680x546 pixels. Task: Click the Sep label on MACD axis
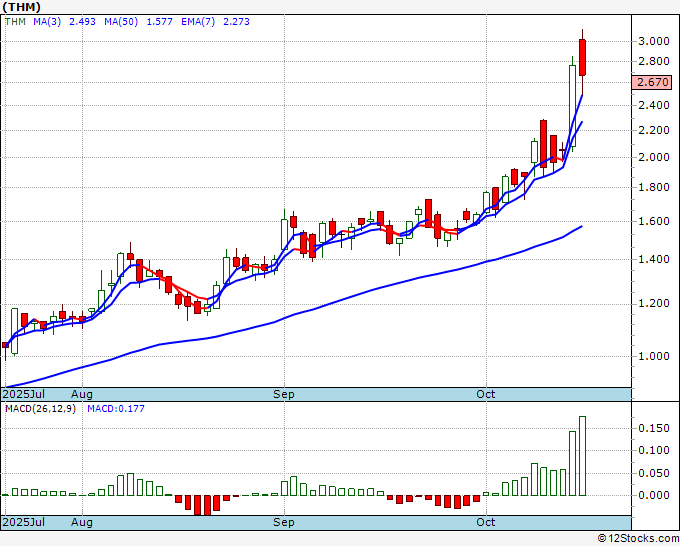pyautogui.click(x=284, y=522)
